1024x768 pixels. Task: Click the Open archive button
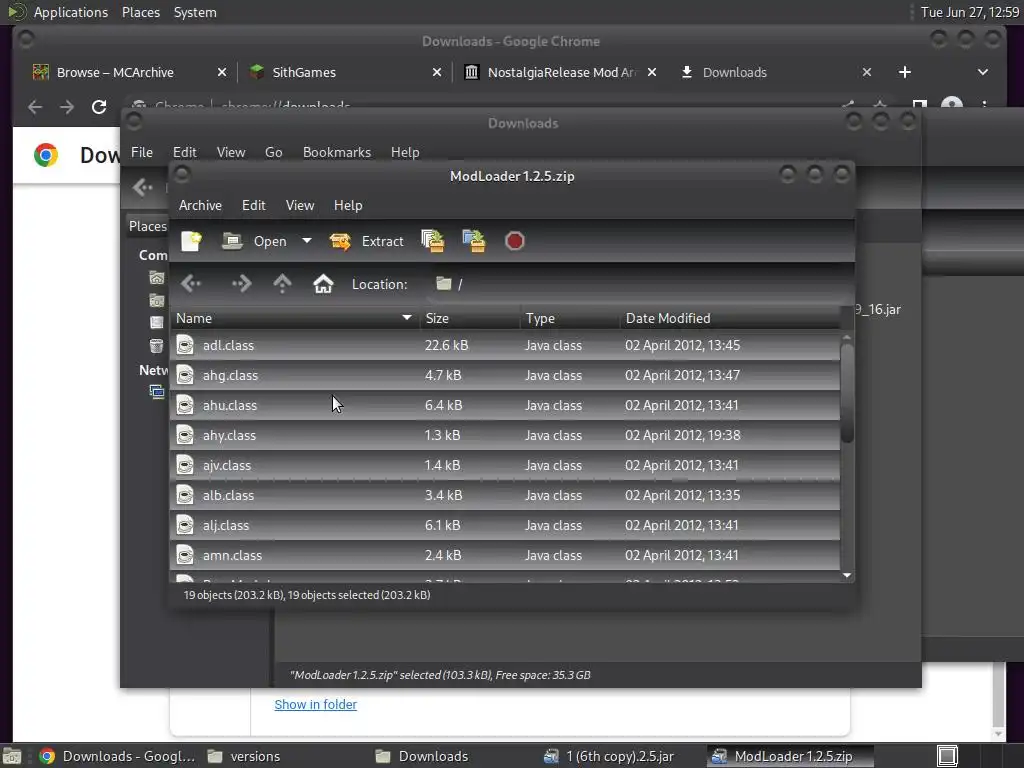(x=255, y=241)
